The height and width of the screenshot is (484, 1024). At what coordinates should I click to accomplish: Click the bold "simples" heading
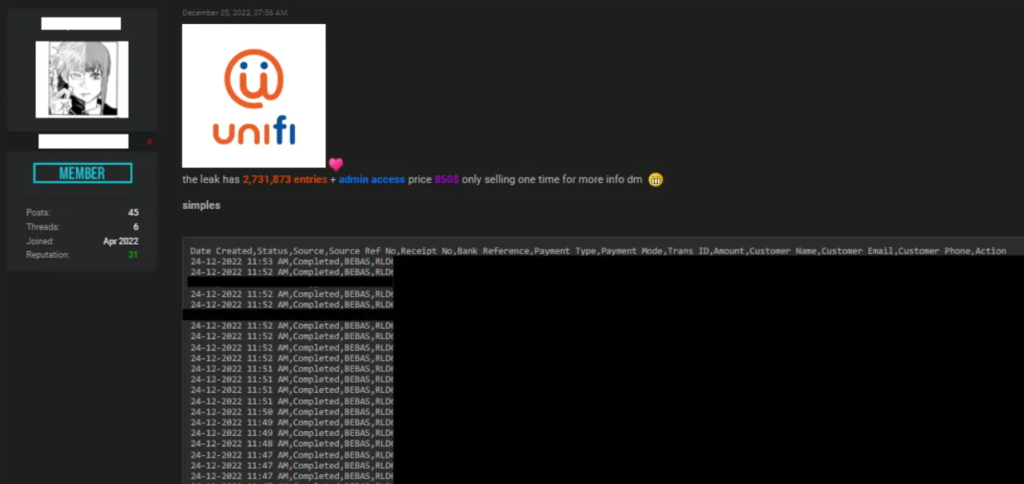tap(201, 205)
